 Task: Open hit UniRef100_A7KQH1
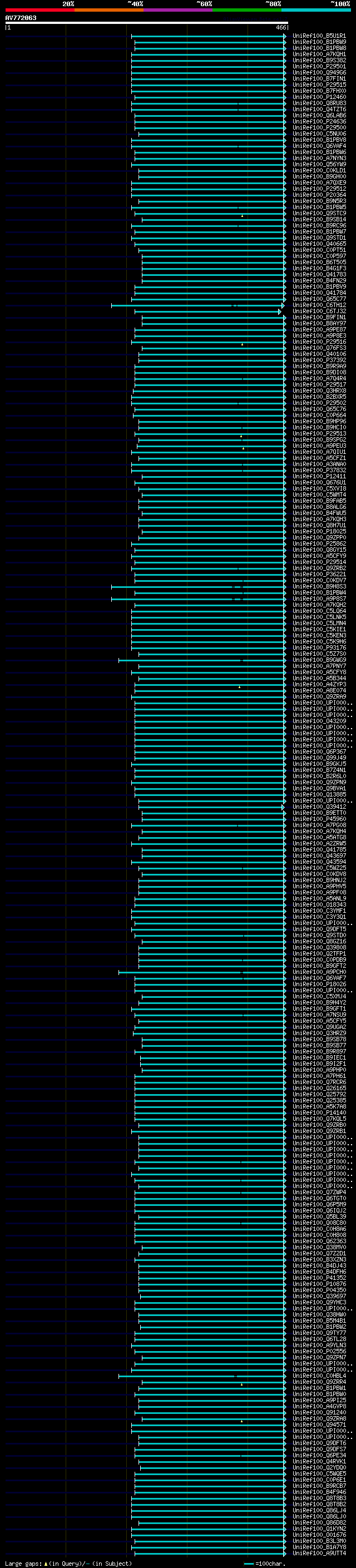319,55
